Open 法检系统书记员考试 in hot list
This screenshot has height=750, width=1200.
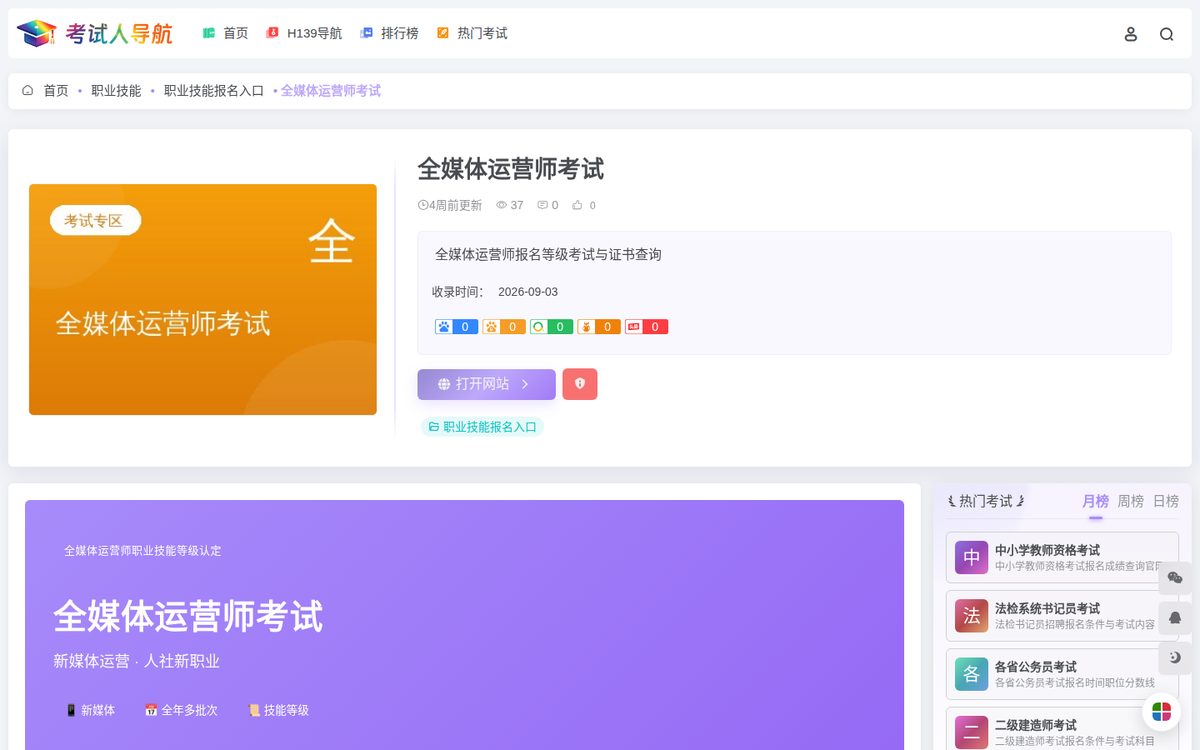1062,616
